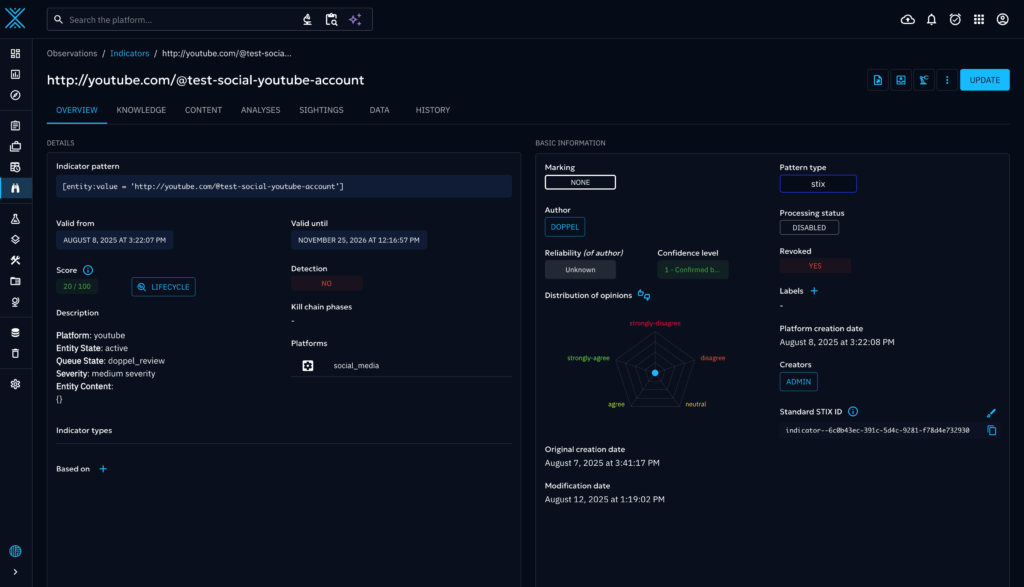Open the three-dot more actions menu
Viewport: 1024px width, 587px height.
[x=946, y=80]
